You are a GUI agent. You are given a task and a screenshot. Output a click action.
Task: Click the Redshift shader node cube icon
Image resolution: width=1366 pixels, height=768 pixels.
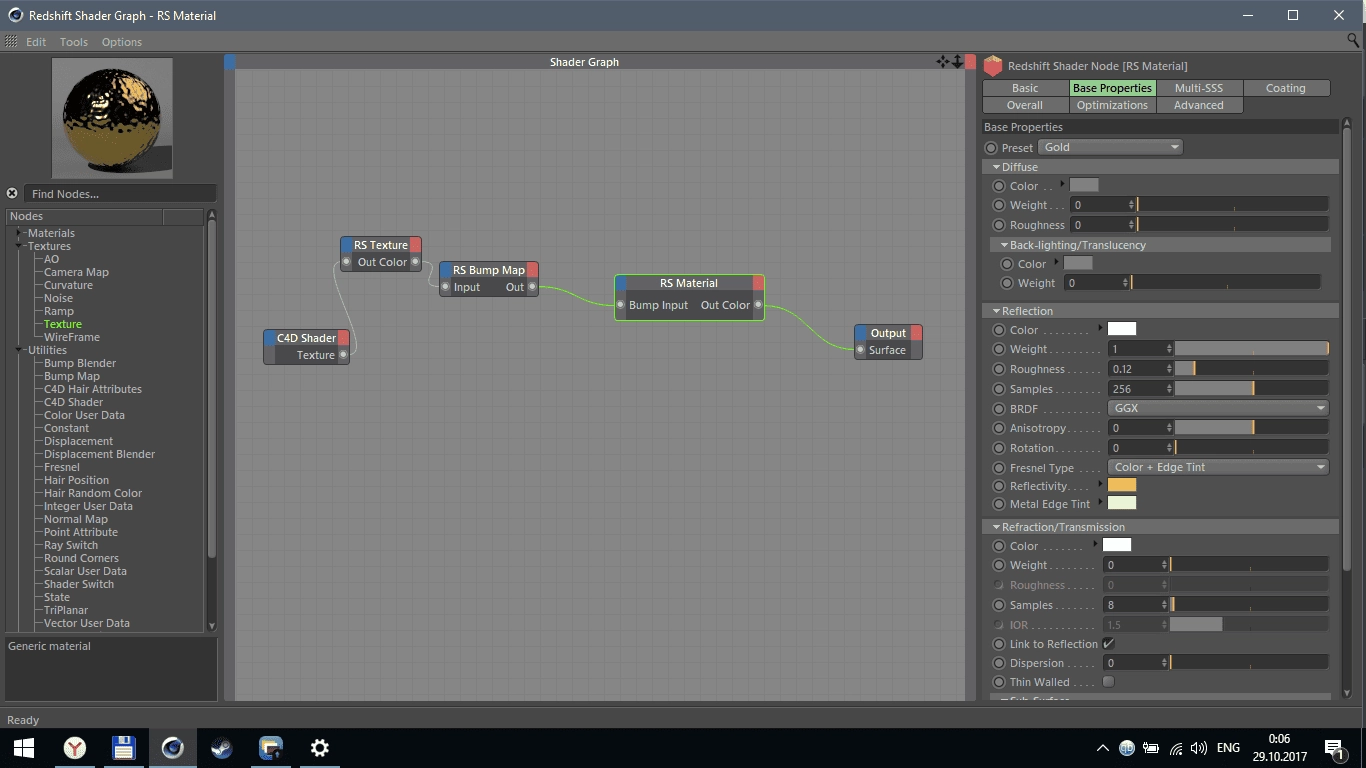click(993, 66)
